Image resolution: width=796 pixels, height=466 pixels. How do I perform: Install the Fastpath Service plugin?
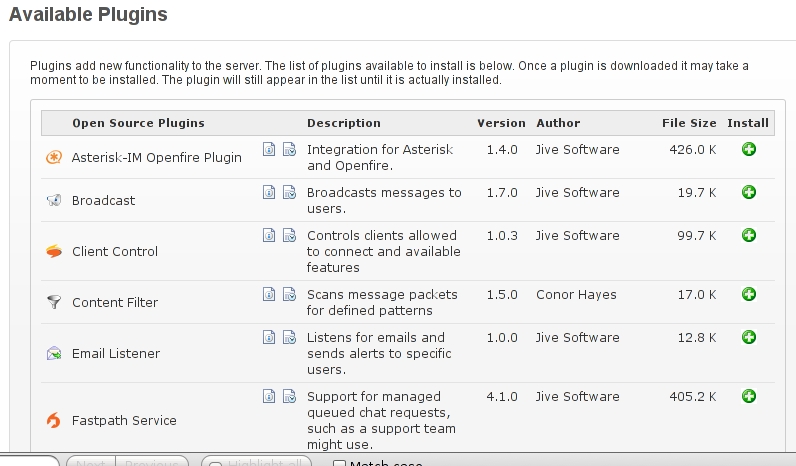(x=748, y=396)
